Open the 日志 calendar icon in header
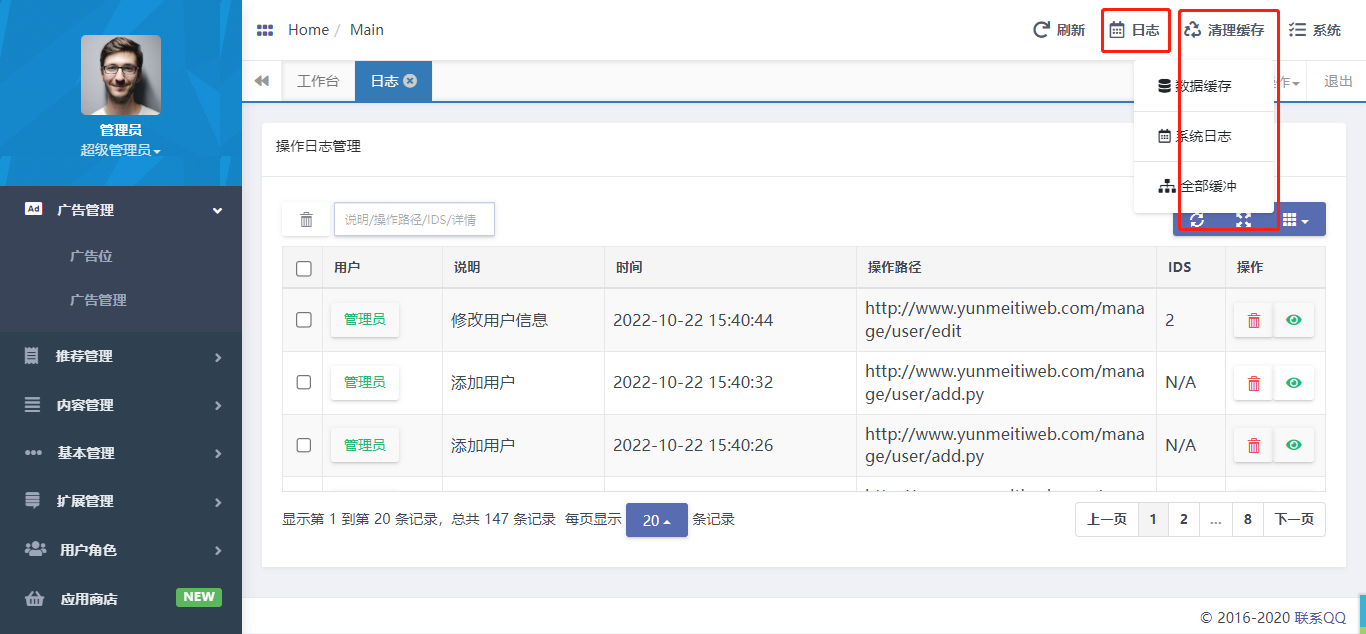This screenshot has width=1366, height=634. coord(1118,30)
